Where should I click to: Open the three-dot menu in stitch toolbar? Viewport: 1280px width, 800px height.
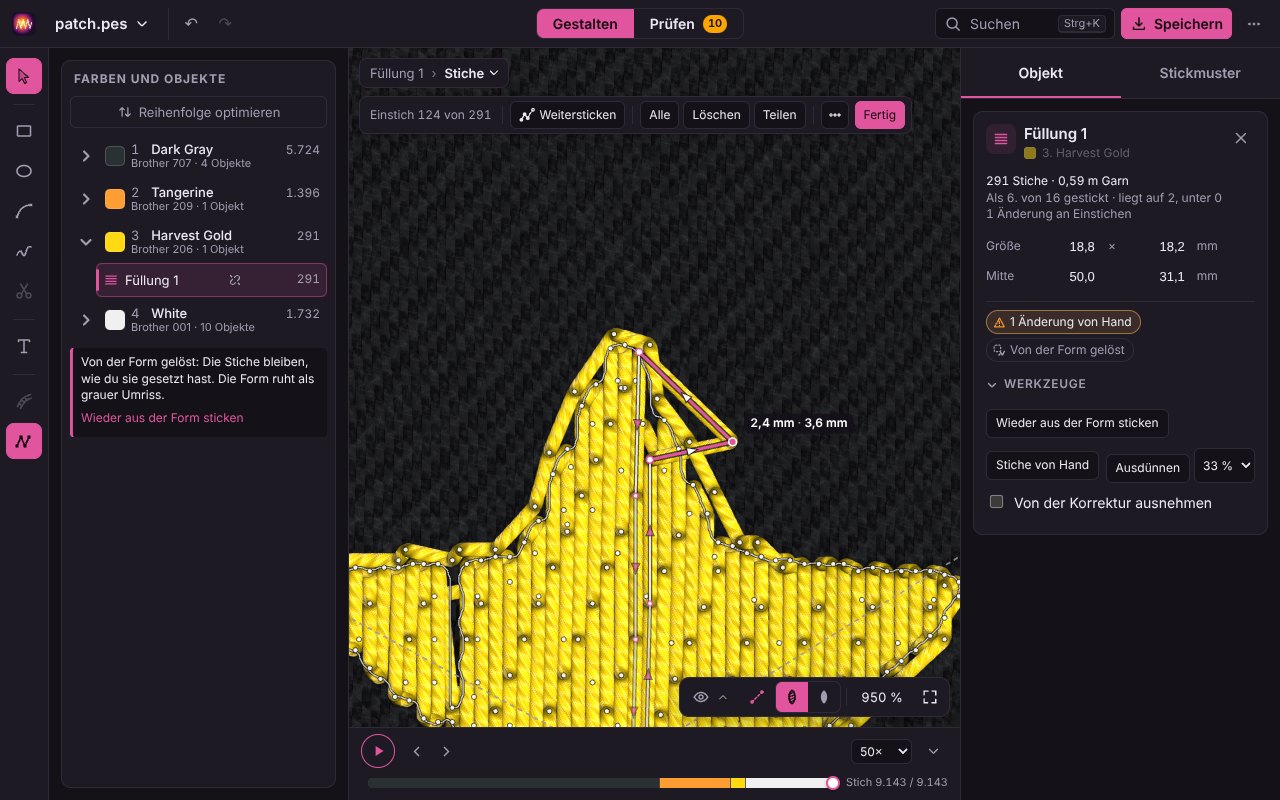click(834, 115)
